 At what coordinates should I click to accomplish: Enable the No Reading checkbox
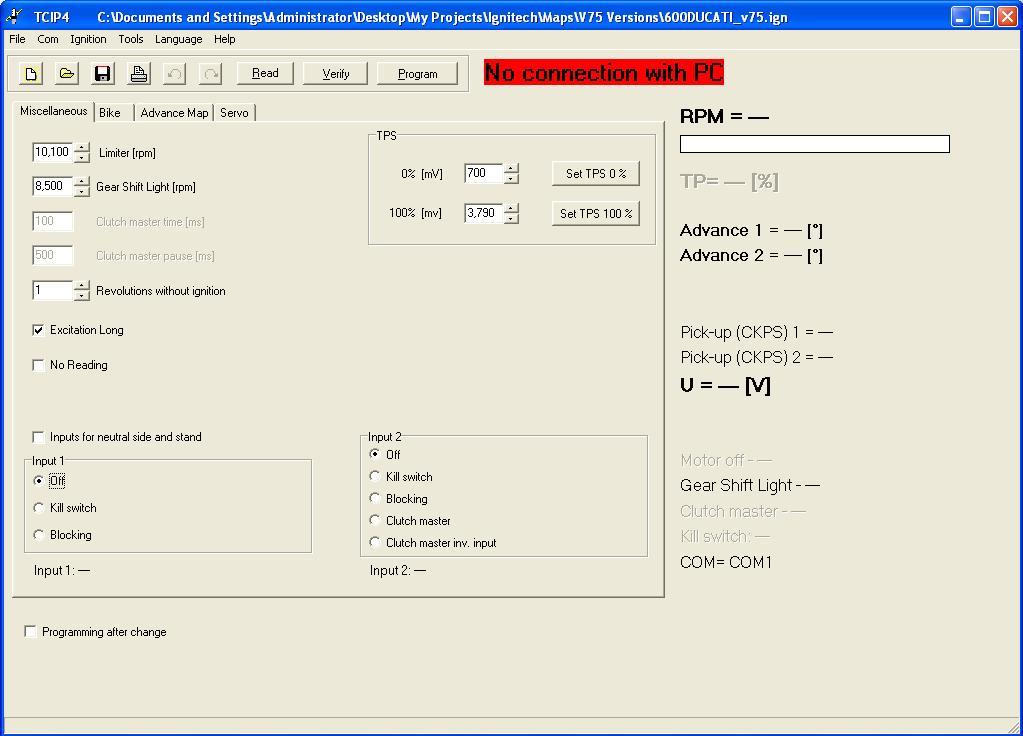pos(39,365)
